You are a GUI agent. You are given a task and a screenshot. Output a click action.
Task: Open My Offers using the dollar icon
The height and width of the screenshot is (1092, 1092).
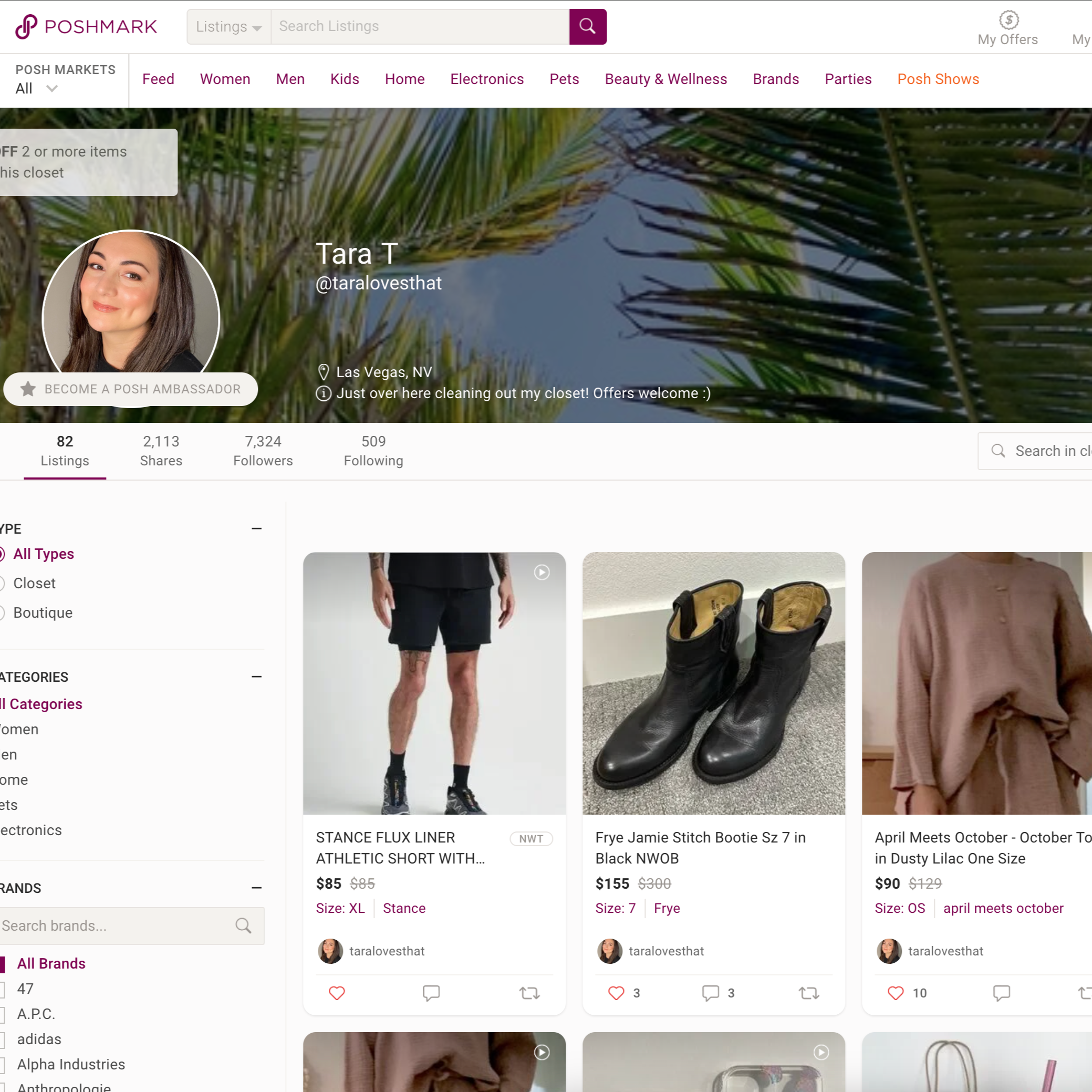pos(1008,20)
